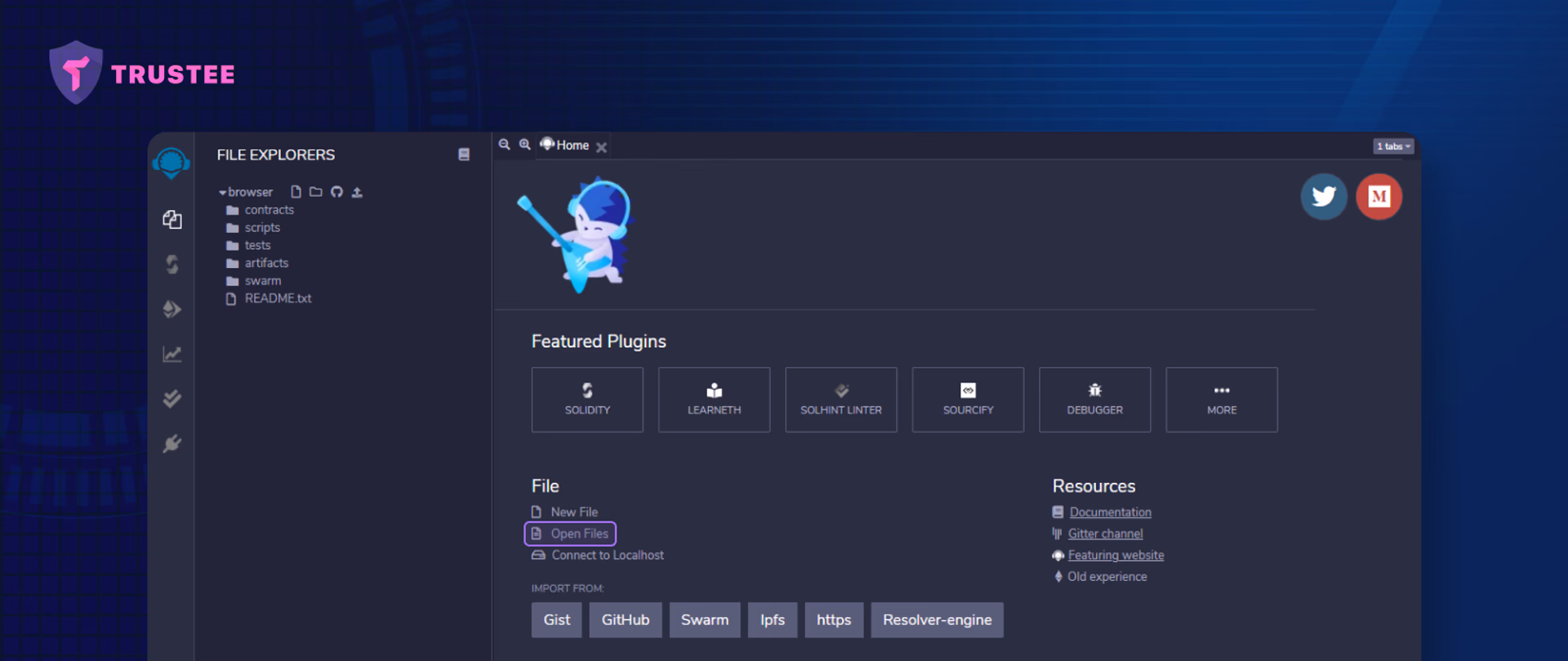
Task: Zoom out the editor view
Action: 505,145
